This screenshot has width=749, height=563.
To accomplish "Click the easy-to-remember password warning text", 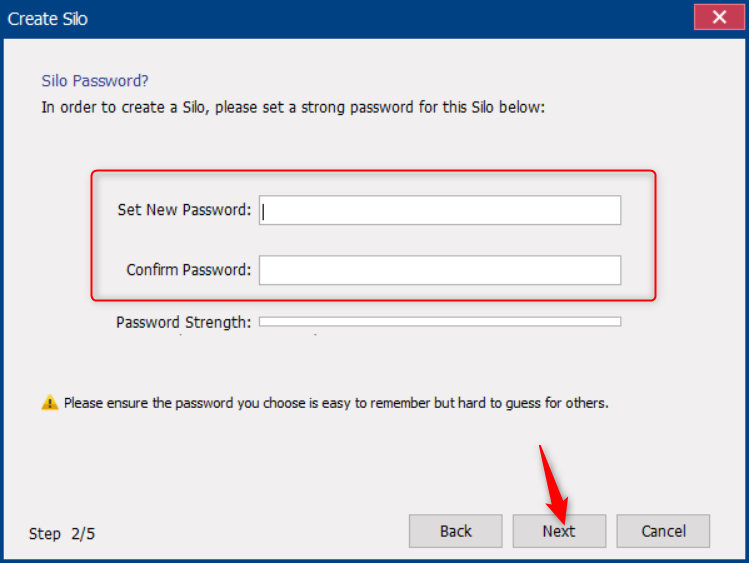I will click(336, 403).
